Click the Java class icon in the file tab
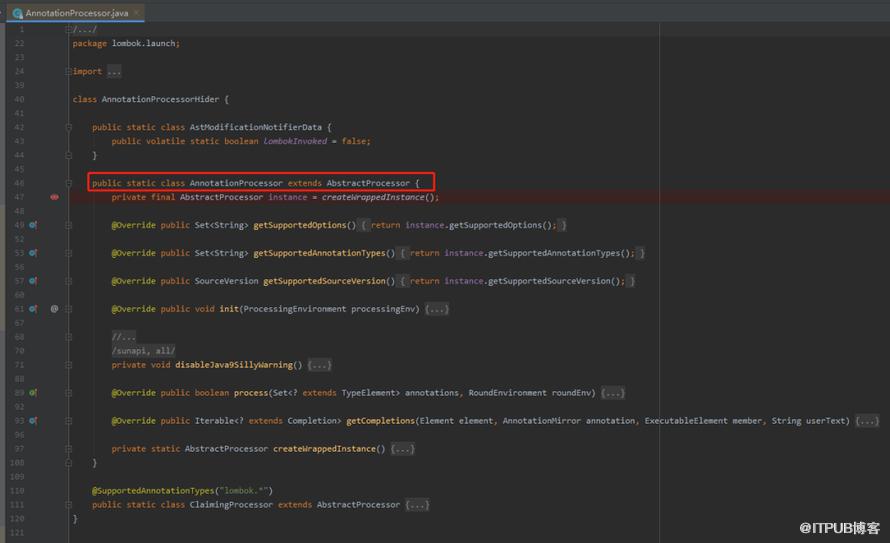Image resolution: width=890 pixels, height=543 pixels. click(17, 13)
